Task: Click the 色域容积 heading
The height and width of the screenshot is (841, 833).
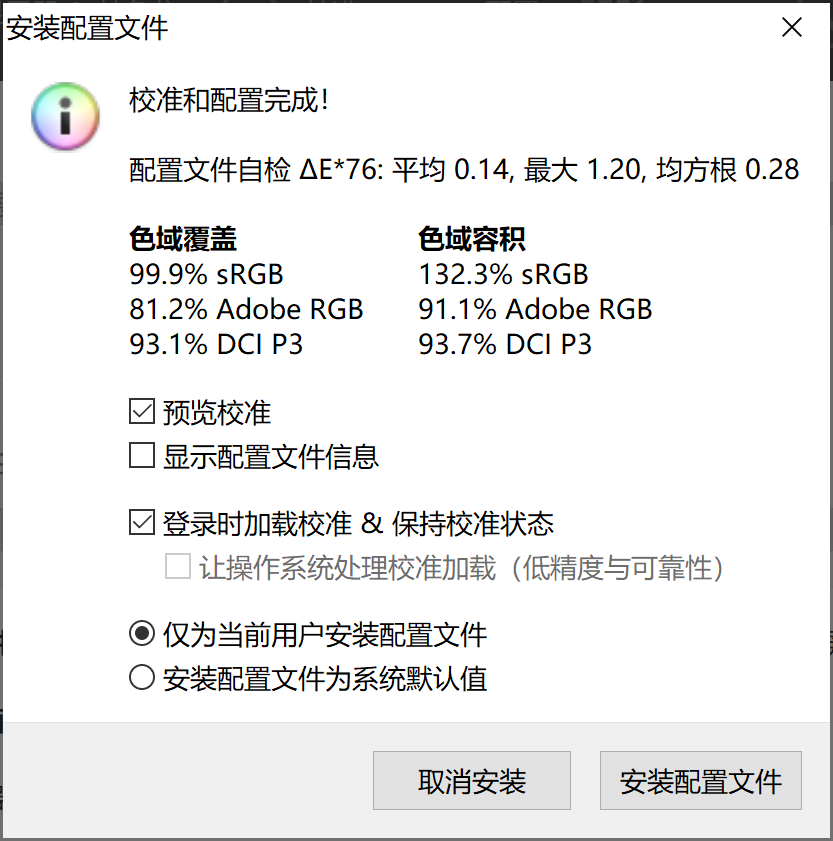Action: click(472, 239)
